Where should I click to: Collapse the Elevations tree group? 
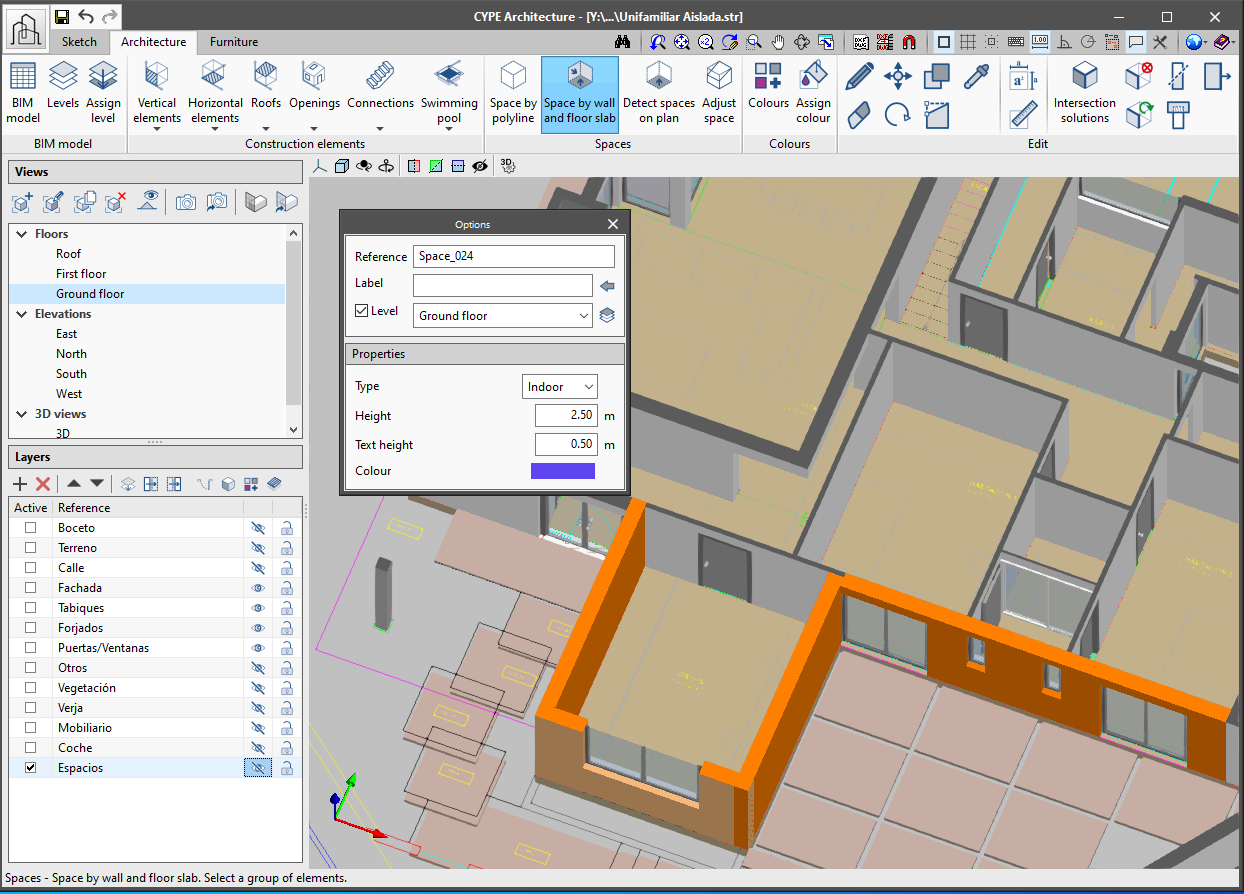(21, 314)
